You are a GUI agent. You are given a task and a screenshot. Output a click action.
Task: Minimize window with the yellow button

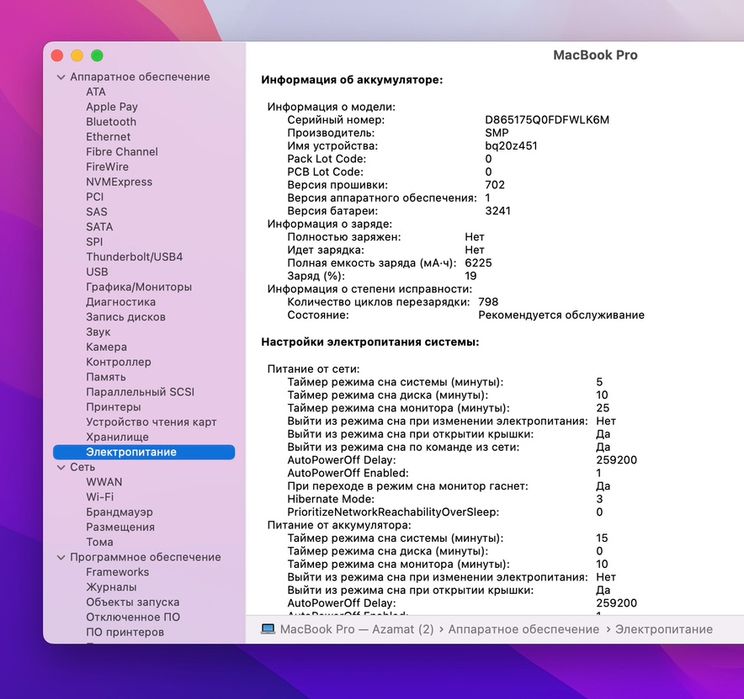coord(77,56)
